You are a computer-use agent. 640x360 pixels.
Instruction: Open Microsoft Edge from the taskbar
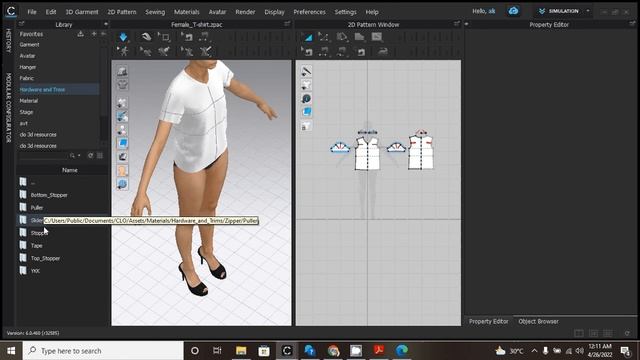pos(402,350)
